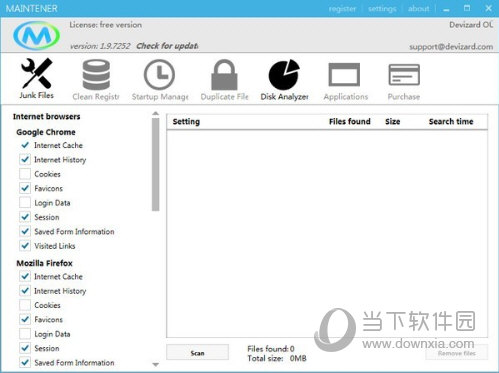Screen dimensions: 499x373
Task: Toggle Mozilla Firefox Favicons checkbox
Action: click(x=25, y=319)
